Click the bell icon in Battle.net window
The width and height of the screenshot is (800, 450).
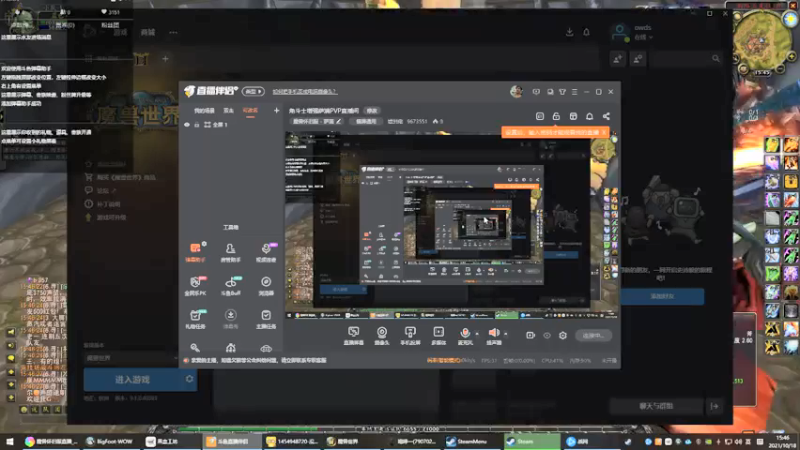pyautogui.click(x=586, y=32)
